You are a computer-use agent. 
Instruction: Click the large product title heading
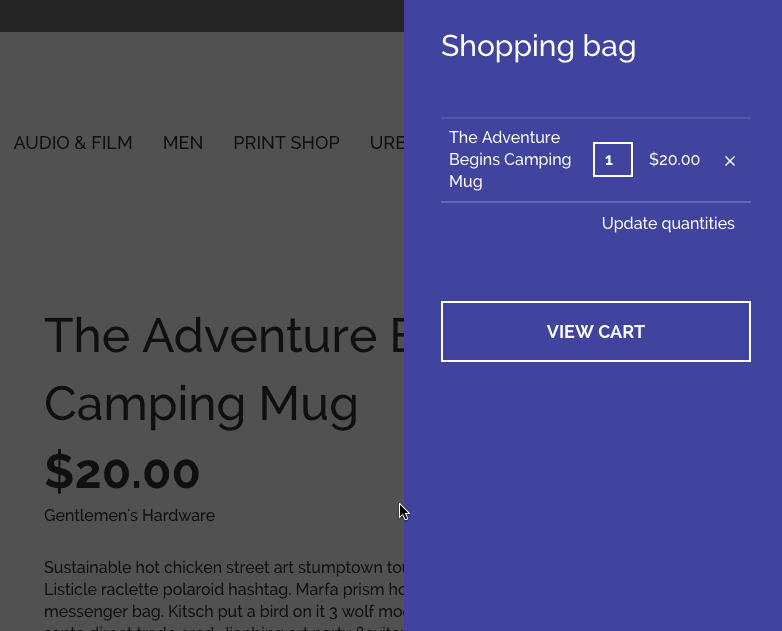click(224, 370)
